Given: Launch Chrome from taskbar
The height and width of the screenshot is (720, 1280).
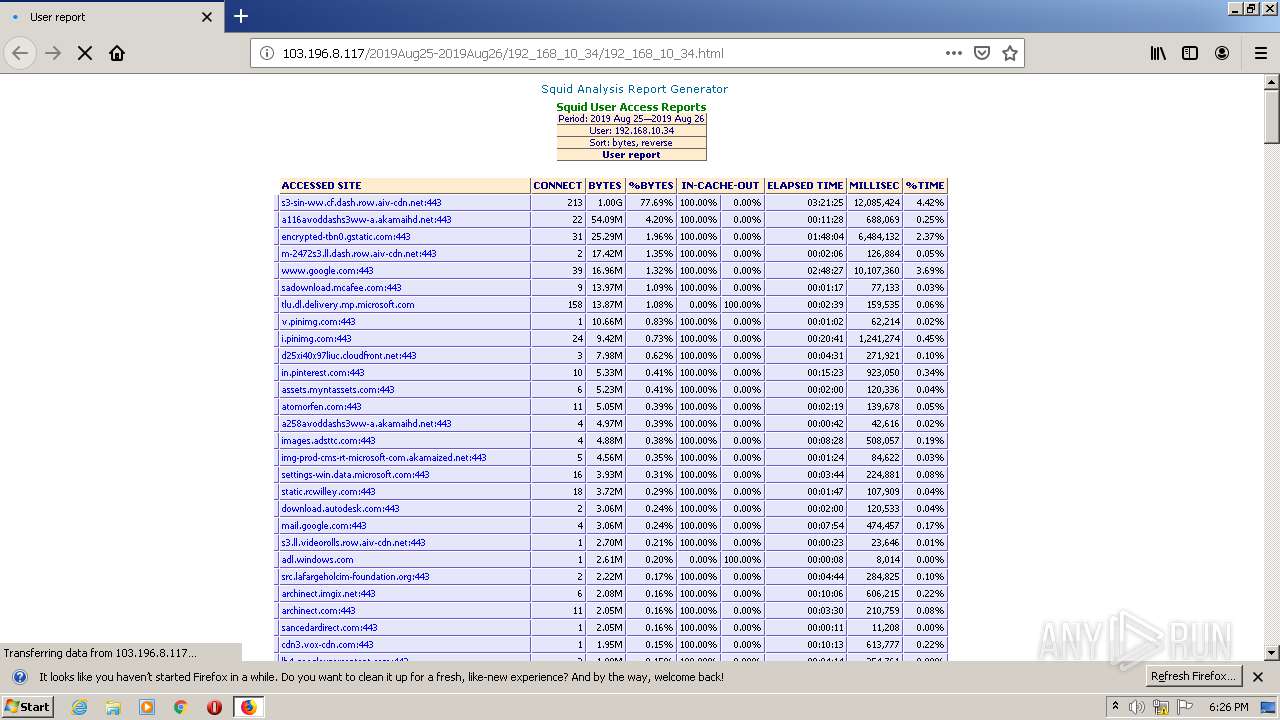Looking at the screenshot, I should tap(181, 707).
